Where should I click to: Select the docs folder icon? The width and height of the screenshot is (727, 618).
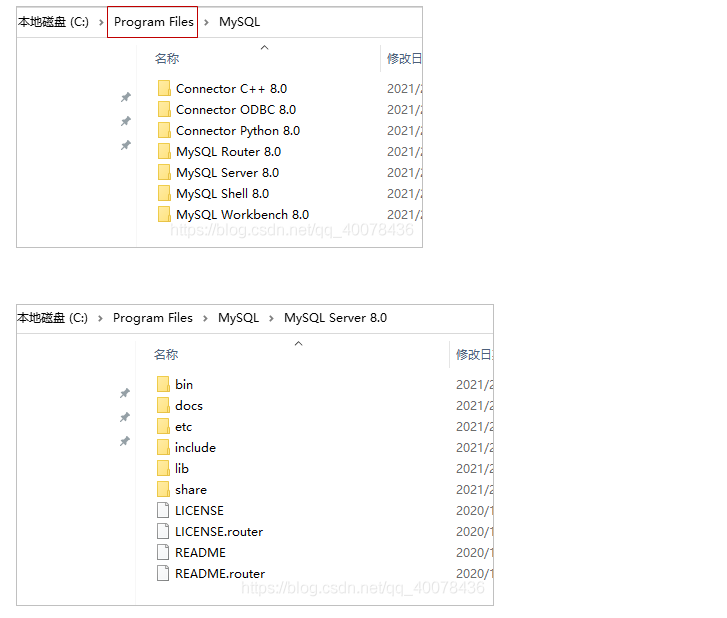tap(163, 405)
